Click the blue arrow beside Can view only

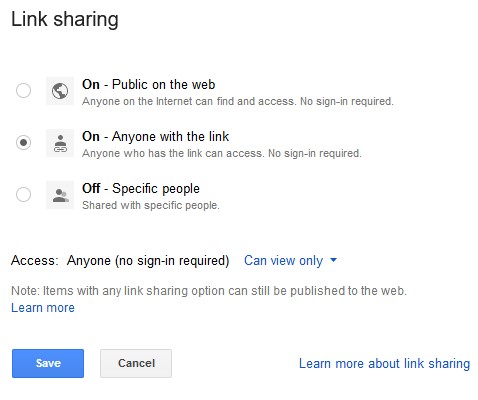tap(333, 260)
